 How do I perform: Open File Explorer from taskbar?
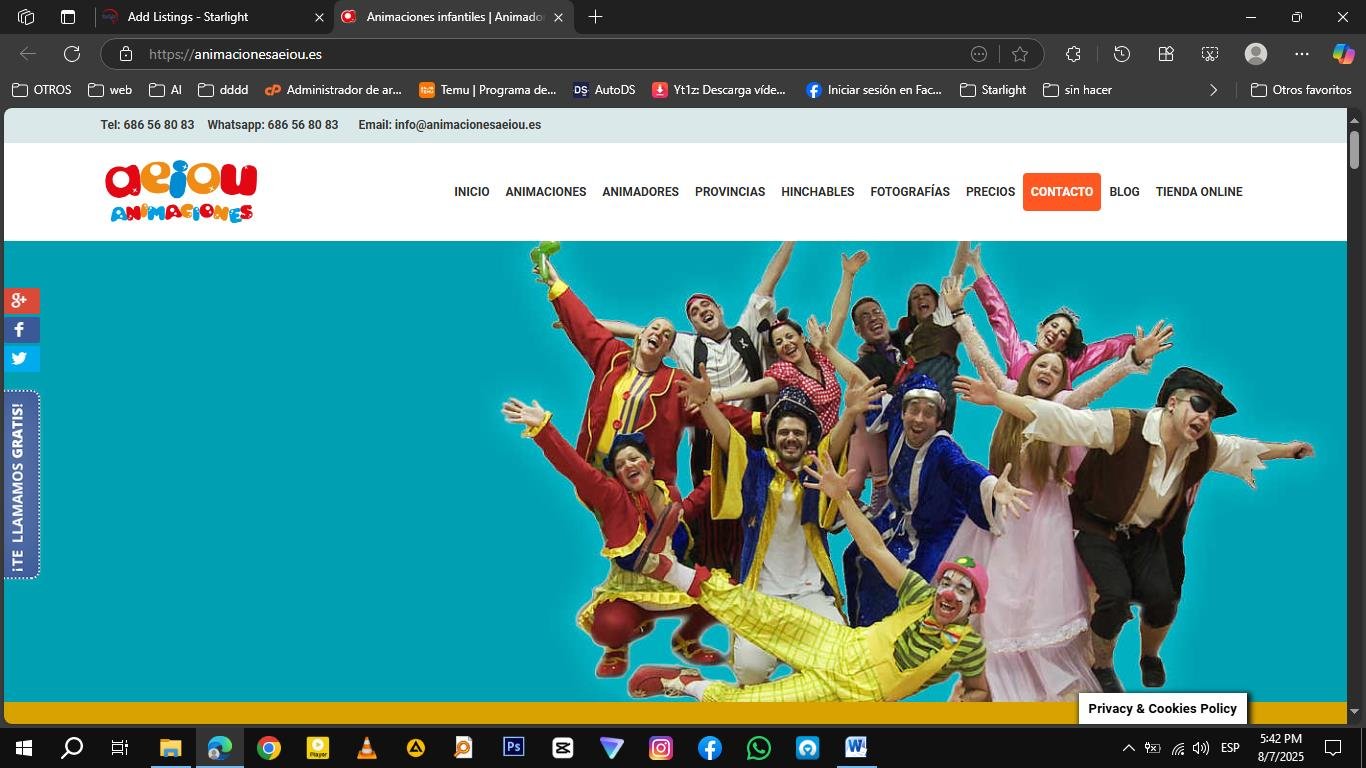tap(170, 748)
